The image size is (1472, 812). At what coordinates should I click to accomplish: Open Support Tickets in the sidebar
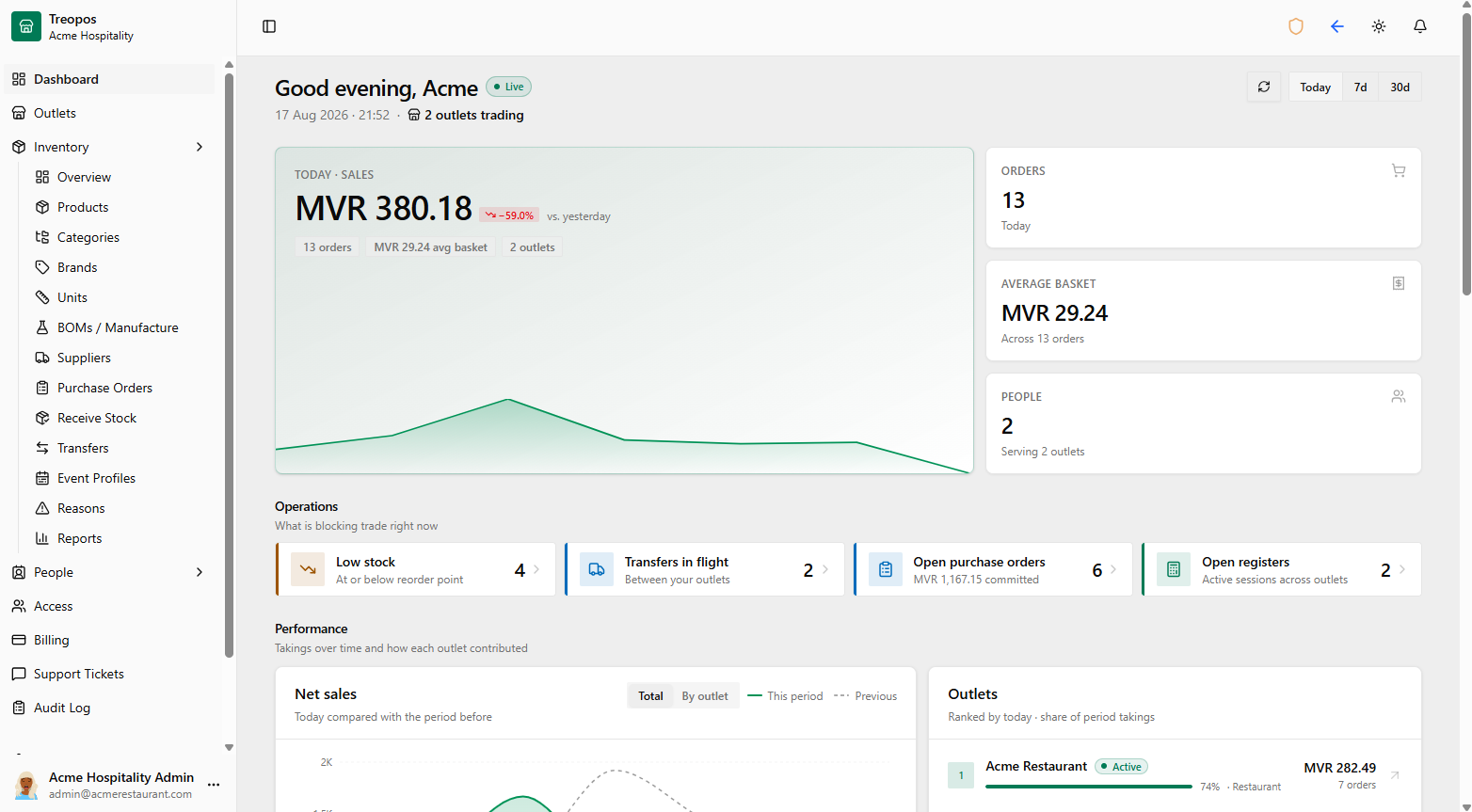coord(109,674)
